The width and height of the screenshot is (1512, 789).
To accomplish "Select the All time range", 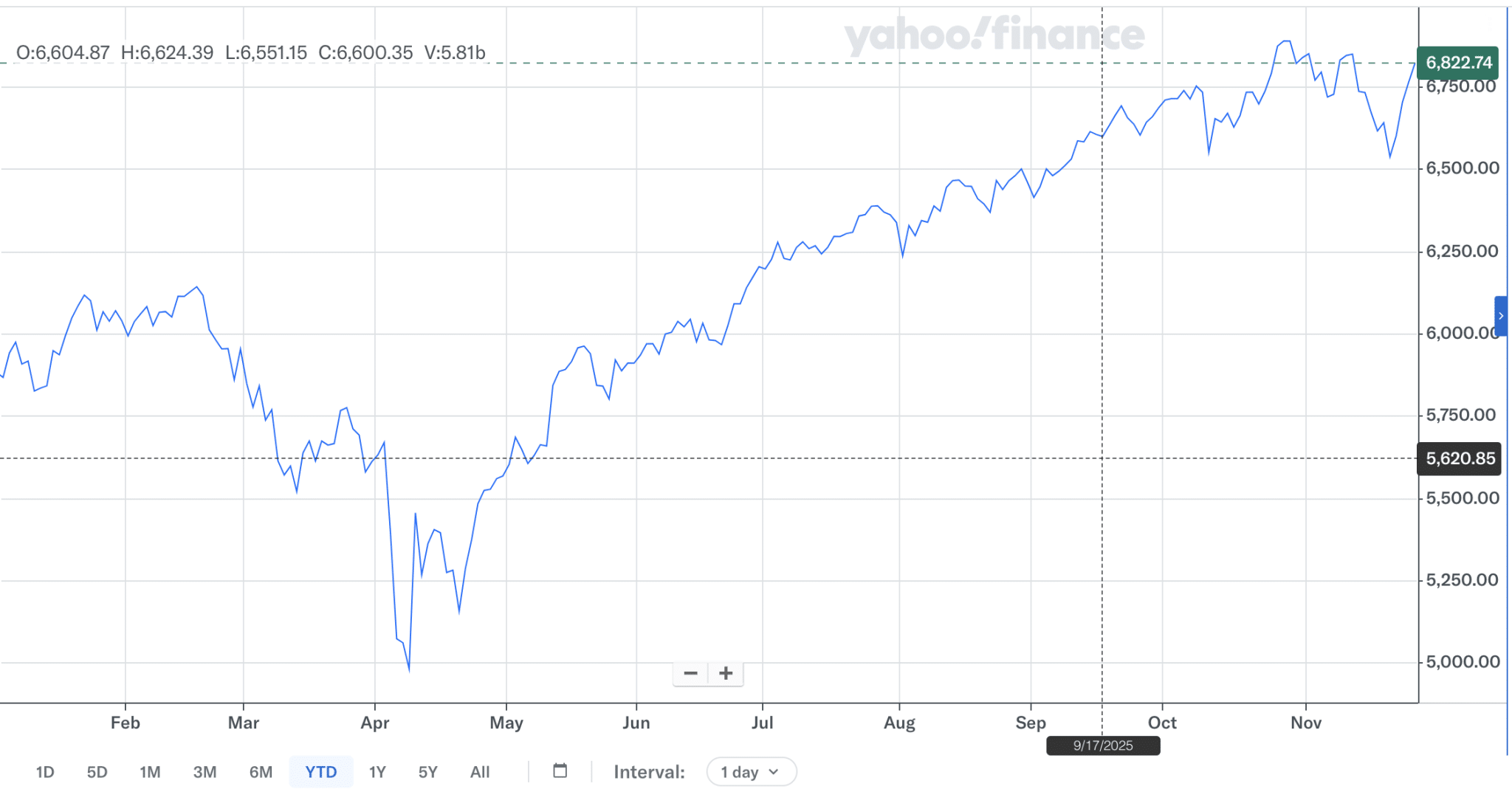I will coord(480,772).
